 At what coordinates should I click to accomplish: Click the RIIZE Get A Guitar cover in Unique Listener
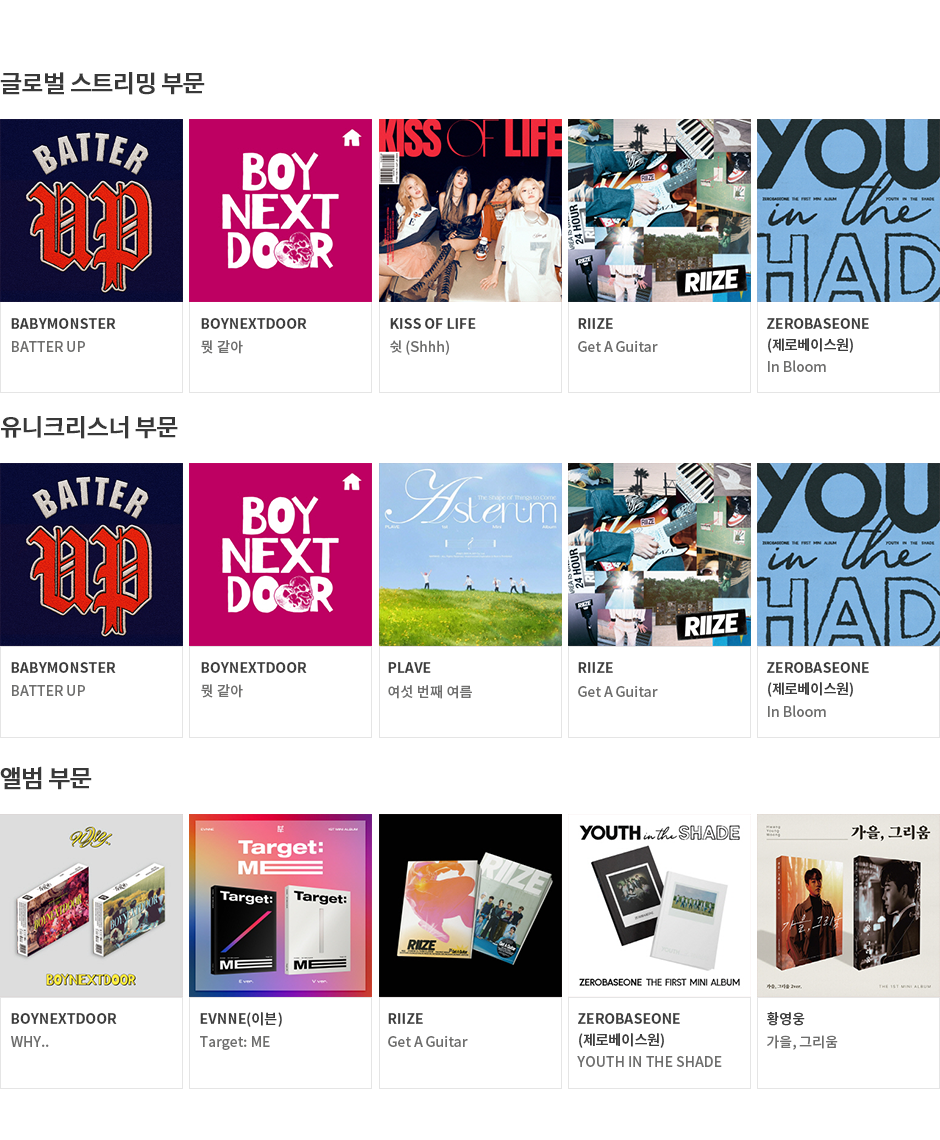click(659, 554)
